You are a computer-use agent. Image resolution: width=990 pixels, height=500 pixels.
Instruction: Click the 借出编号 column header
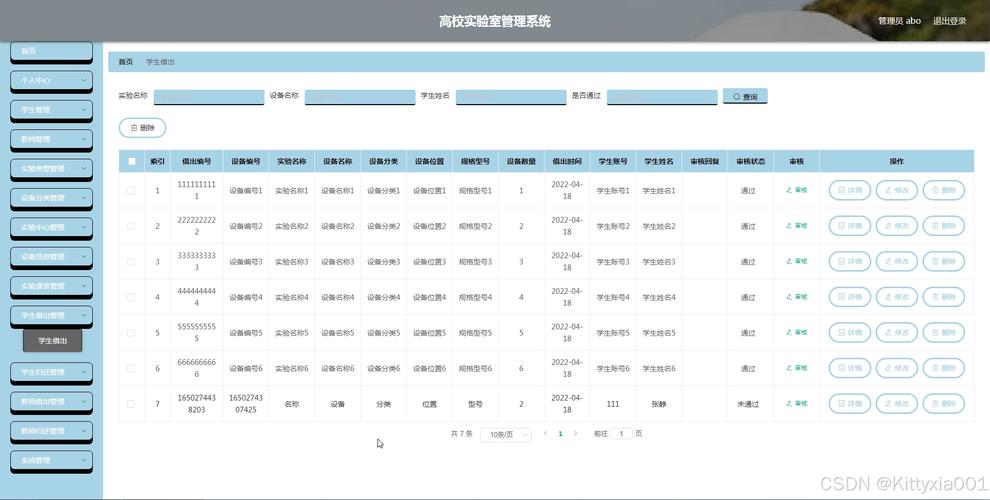pyautogui.click(x=196, y=162)
